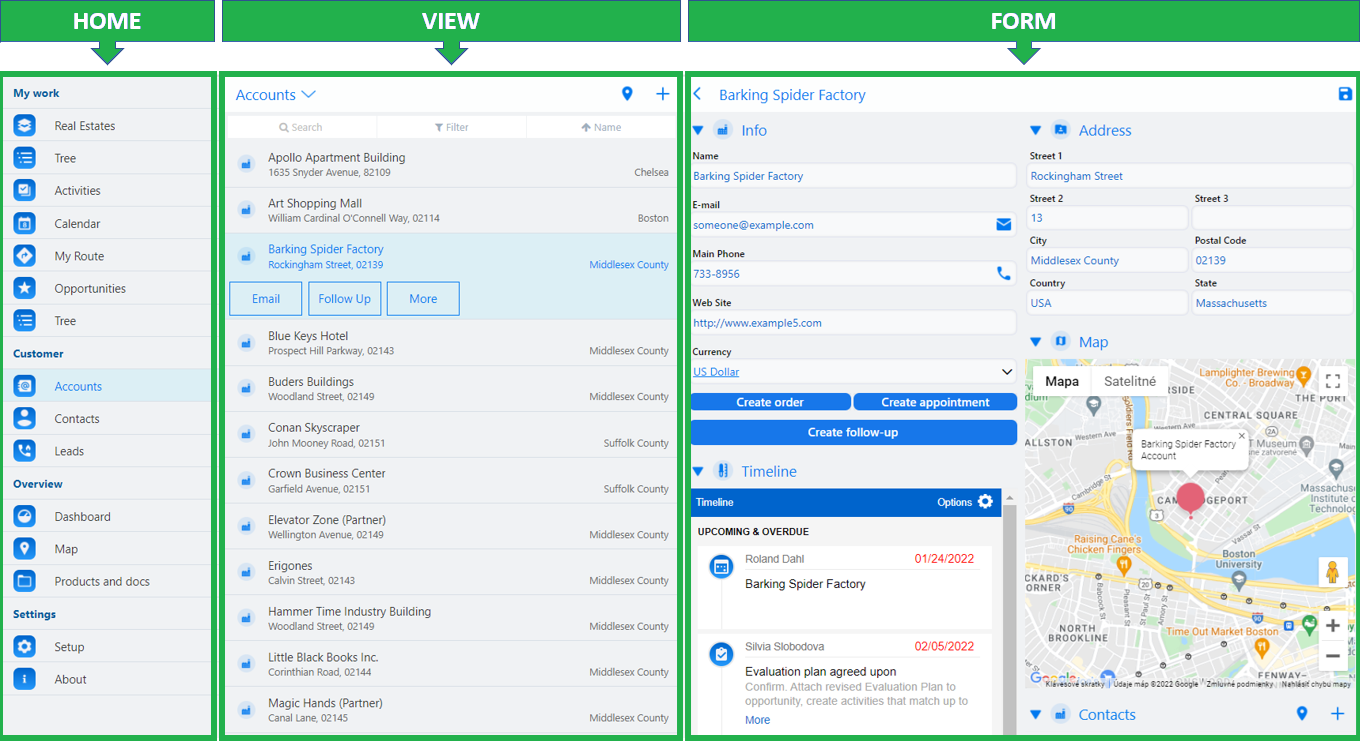Screen dimensions: 1360x741
Task: Open the Currency dropdown
Action: pyautogui.click(x=1006, y=372)
